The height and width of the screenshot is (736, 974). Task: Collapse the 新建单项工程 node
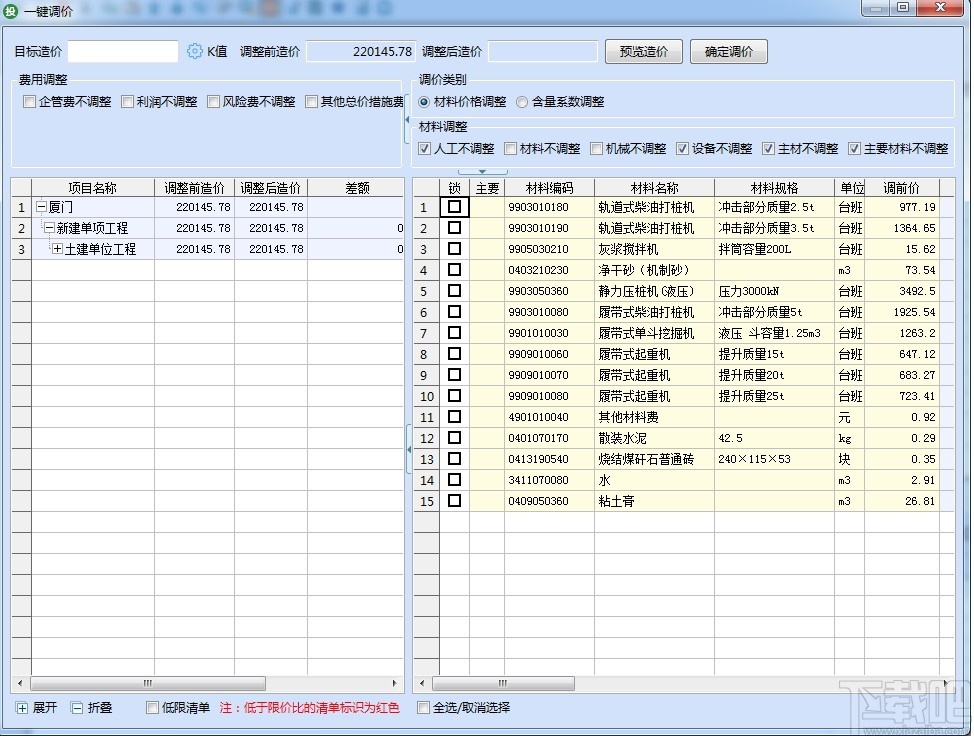coord(50,228)
